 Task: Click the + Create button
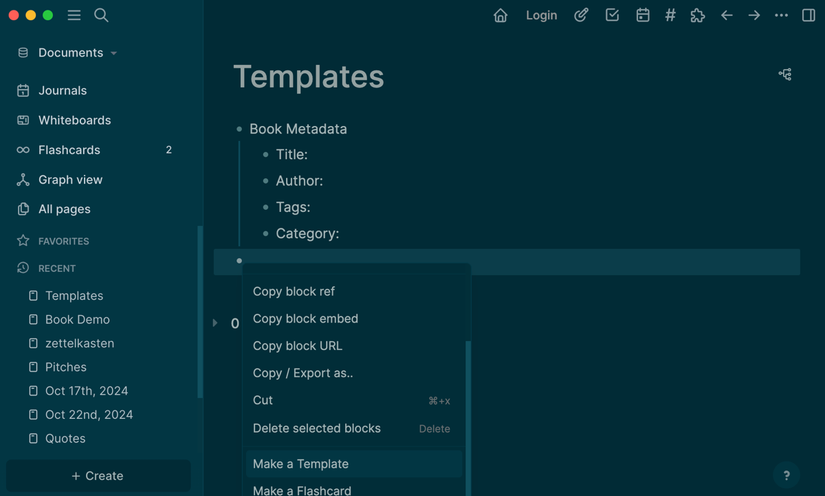(x=98, y=475)
